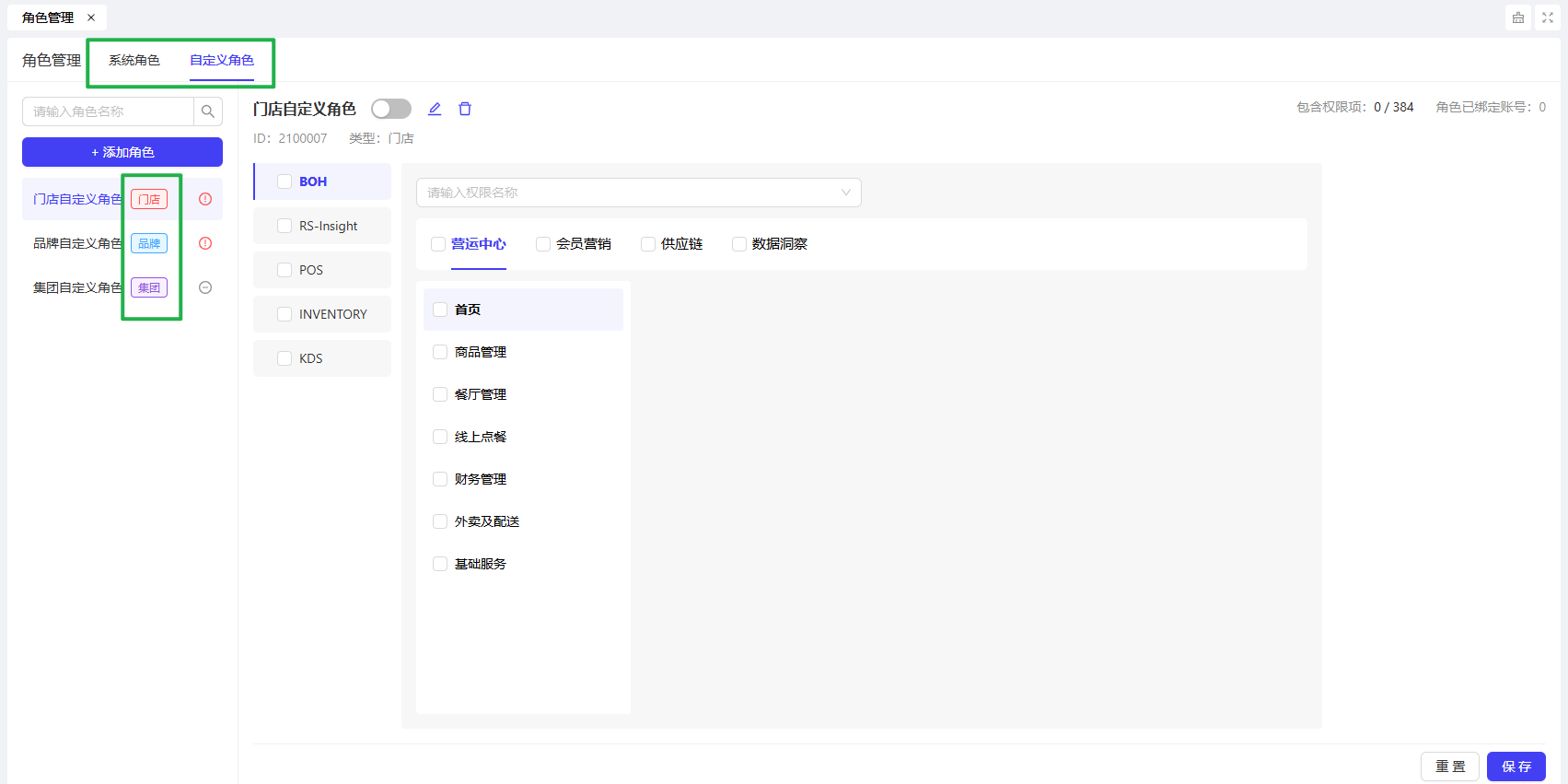Switch to the 系统角色 tab
The width and height of the screenshot is (1568, 784).
pyautogui.click(x=134, y=60)
